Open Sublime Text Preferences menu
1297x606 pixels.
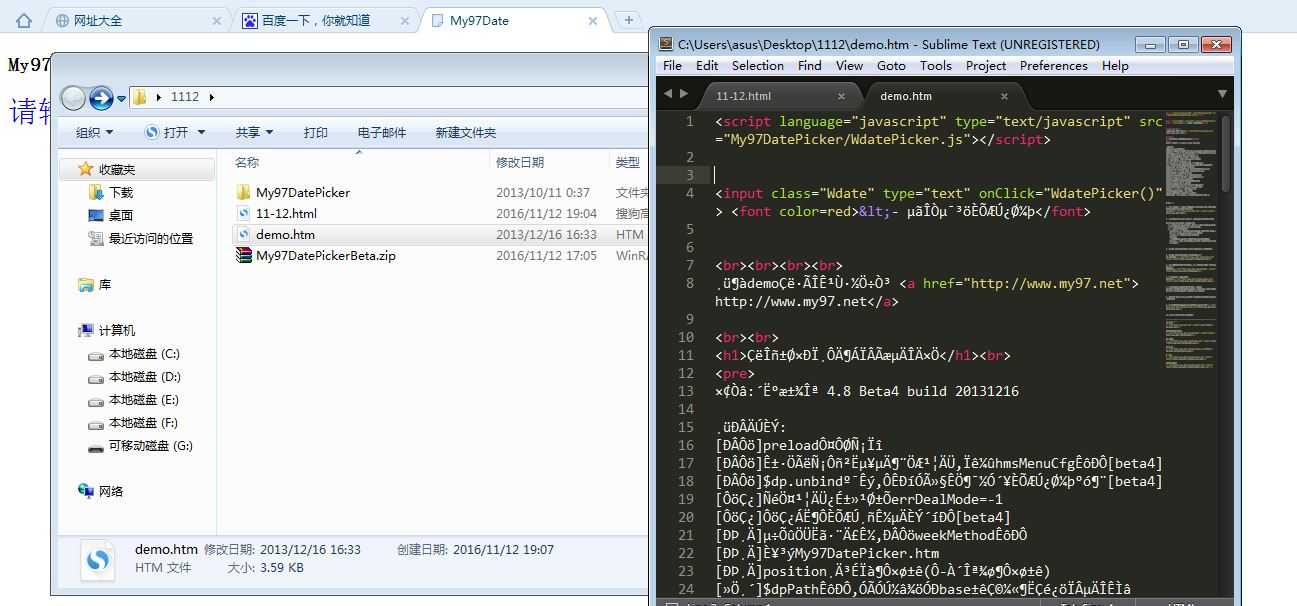[1054, 65]
